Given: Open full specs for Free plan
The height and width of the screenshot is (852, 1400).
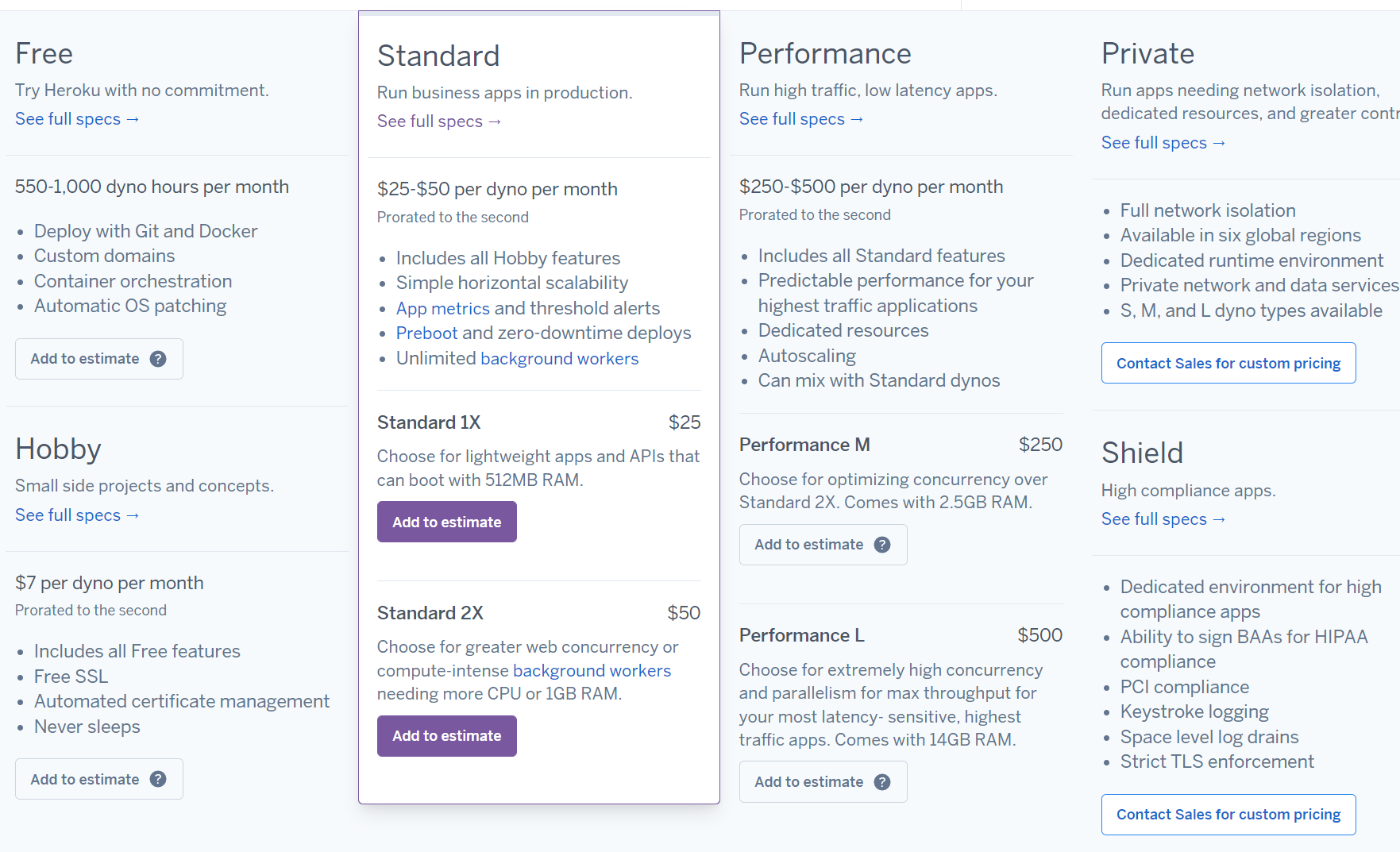Looking at the screenshot, I should [78, 119].
